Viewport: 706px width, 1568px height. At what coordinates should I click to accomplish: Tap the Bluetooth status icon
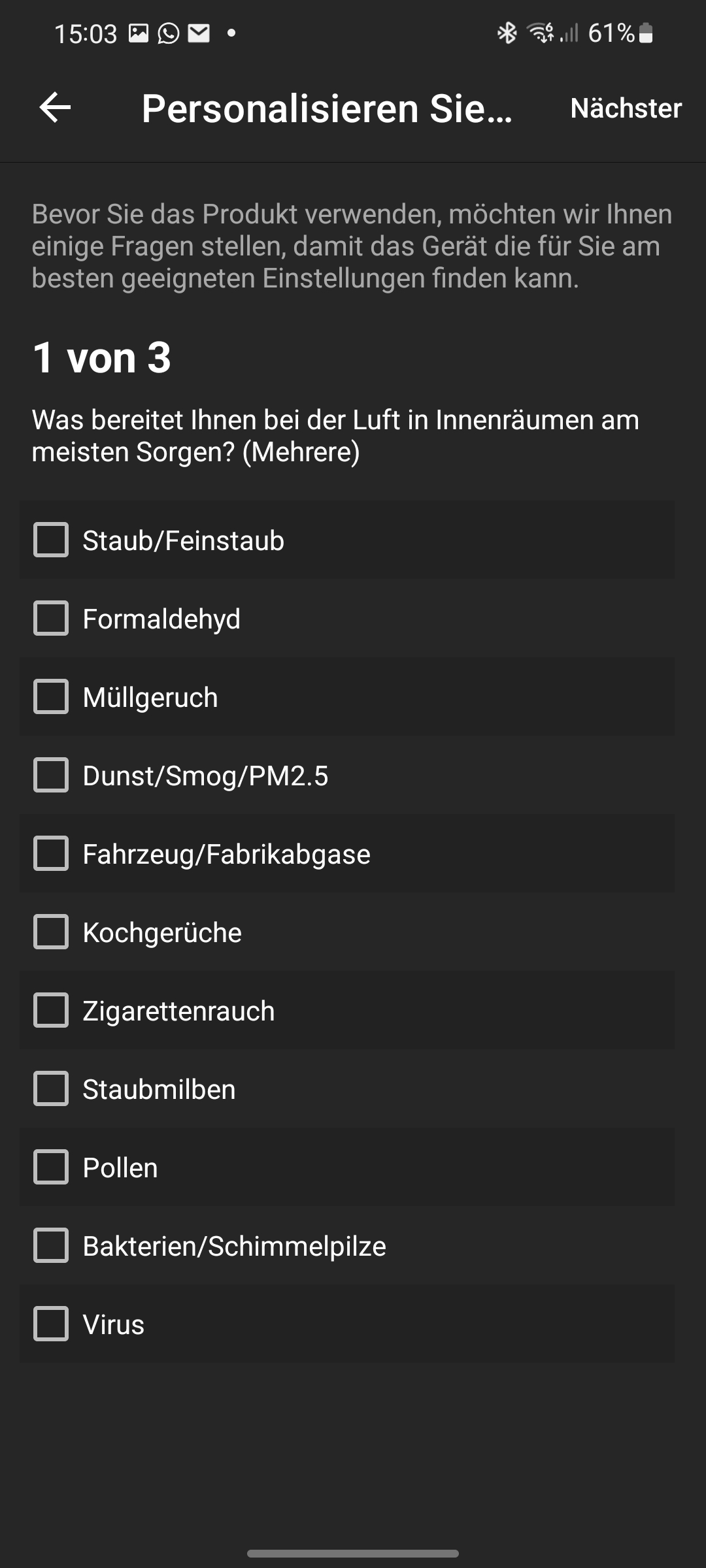(507, 33)
